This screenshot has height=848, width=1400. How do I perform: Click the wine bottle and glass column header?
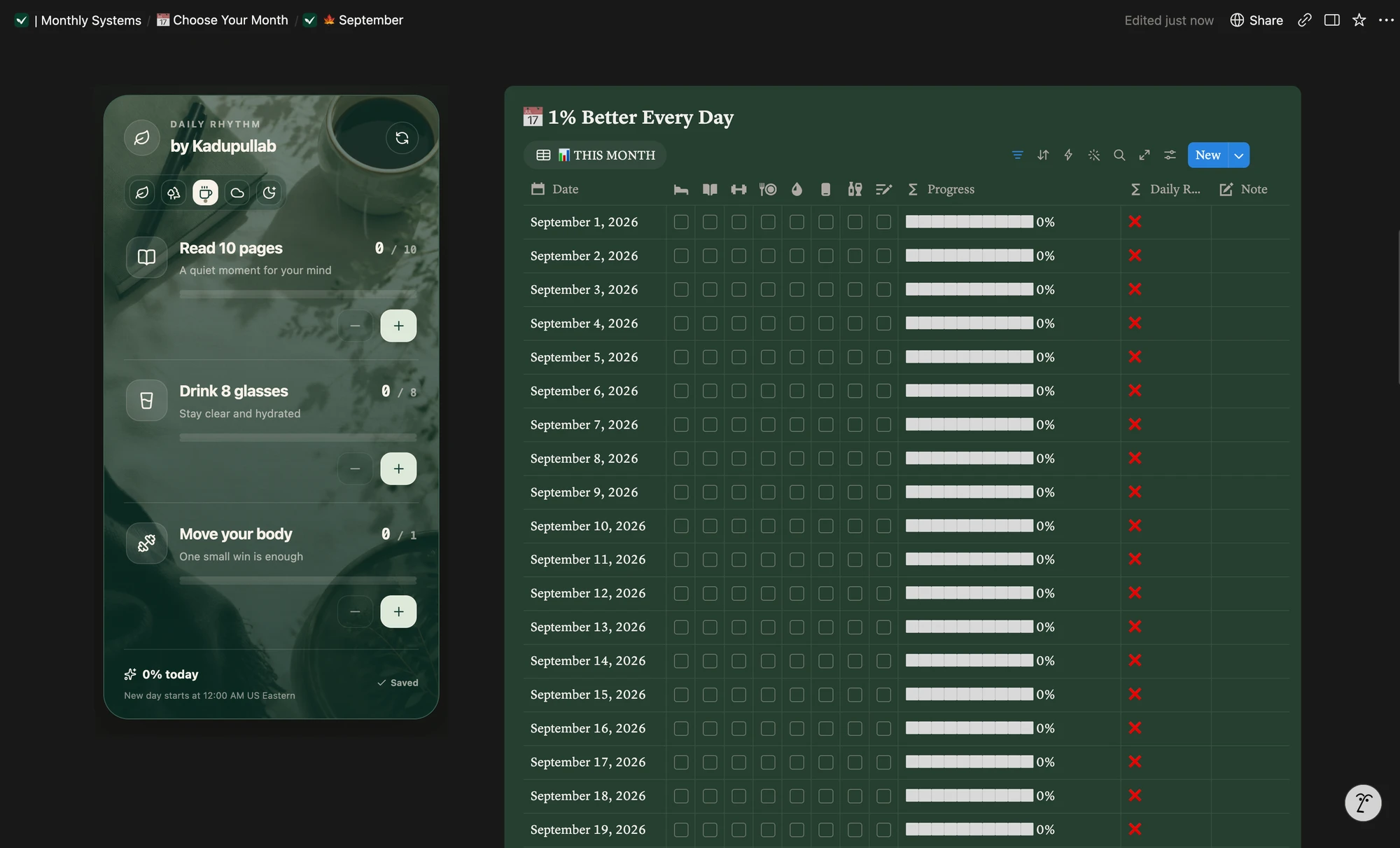pyautogui.click(x=855, y=189)
